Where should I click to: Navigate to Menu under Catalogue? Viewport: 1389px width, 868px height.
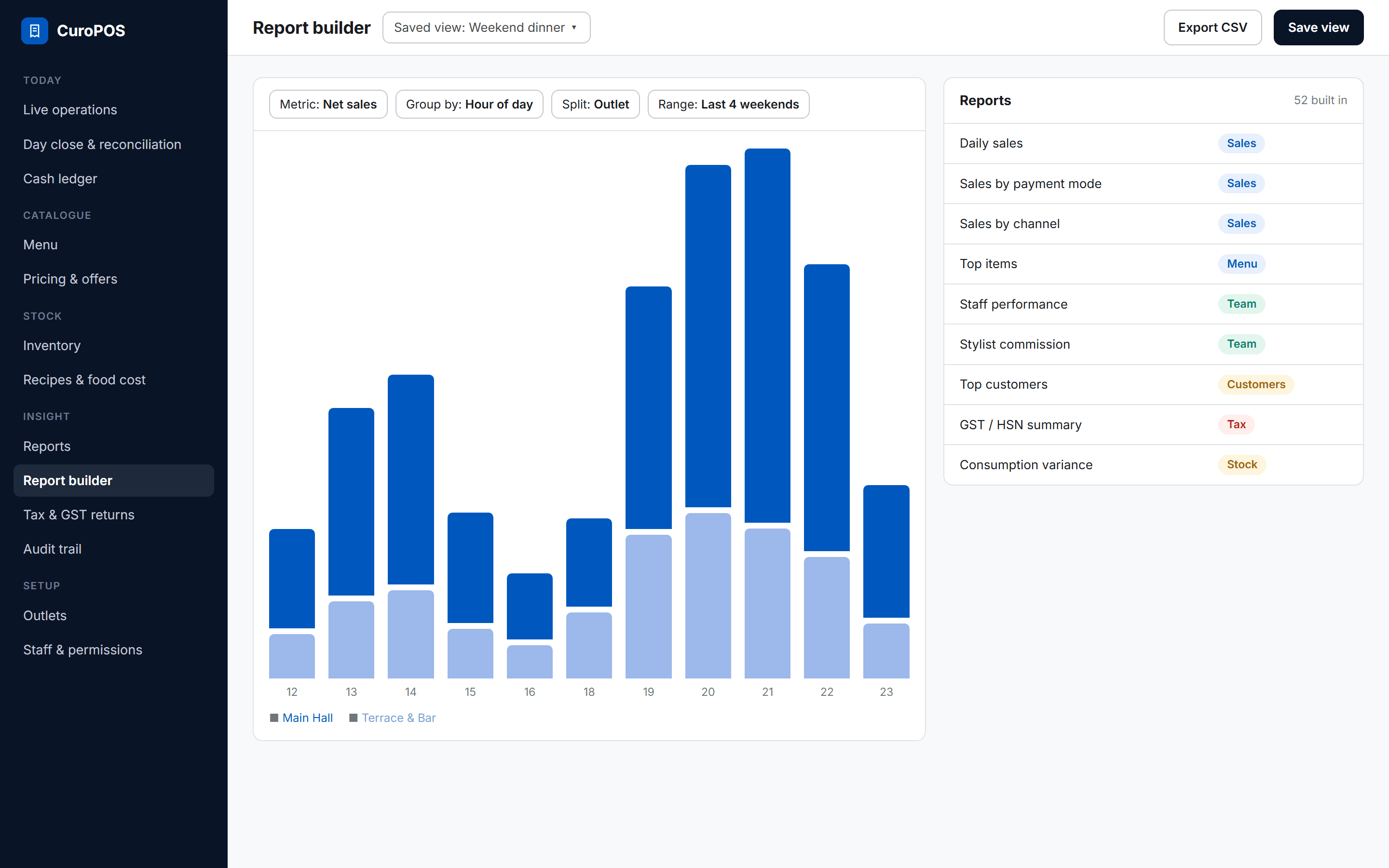114,244
